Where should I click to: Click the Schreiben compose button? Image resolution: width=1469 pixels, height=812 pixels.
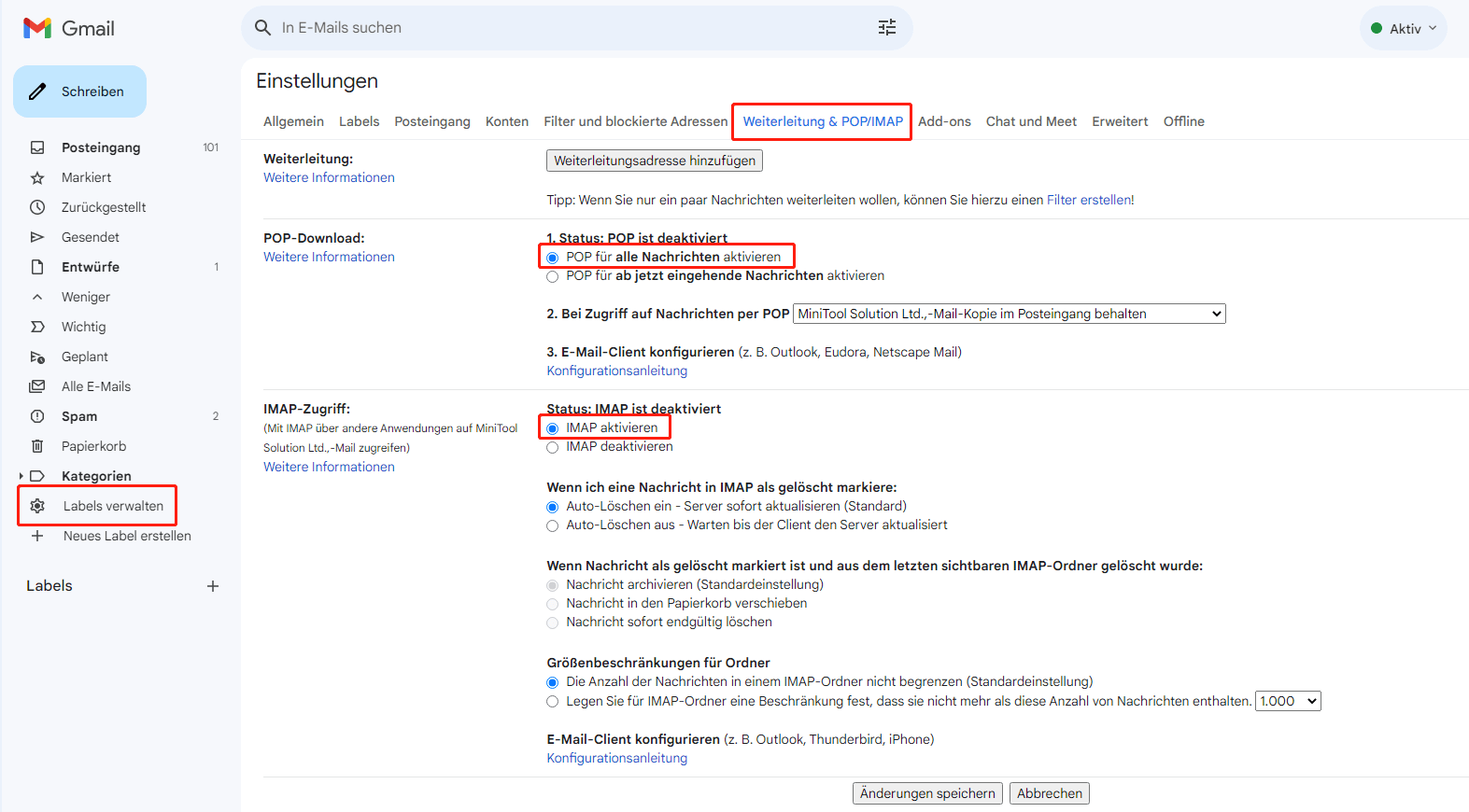tap(79, 91)
